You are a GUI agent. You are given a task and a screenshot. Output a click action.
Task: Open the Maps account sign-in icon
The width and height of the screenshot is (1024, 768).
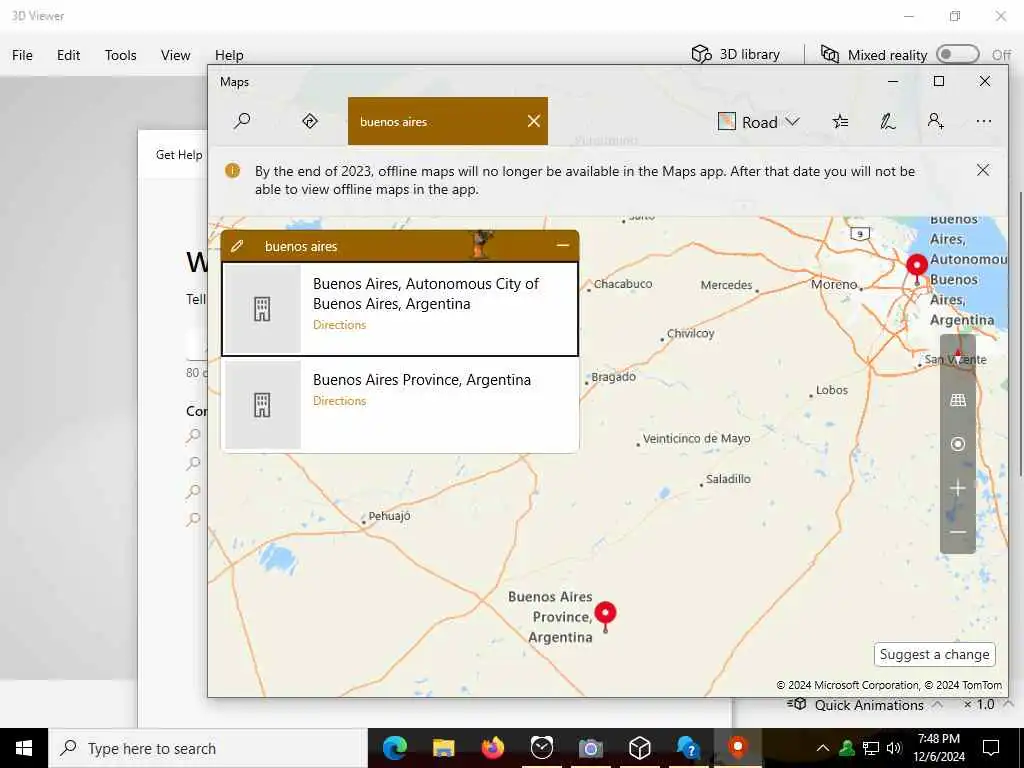(x=935, y=121)
